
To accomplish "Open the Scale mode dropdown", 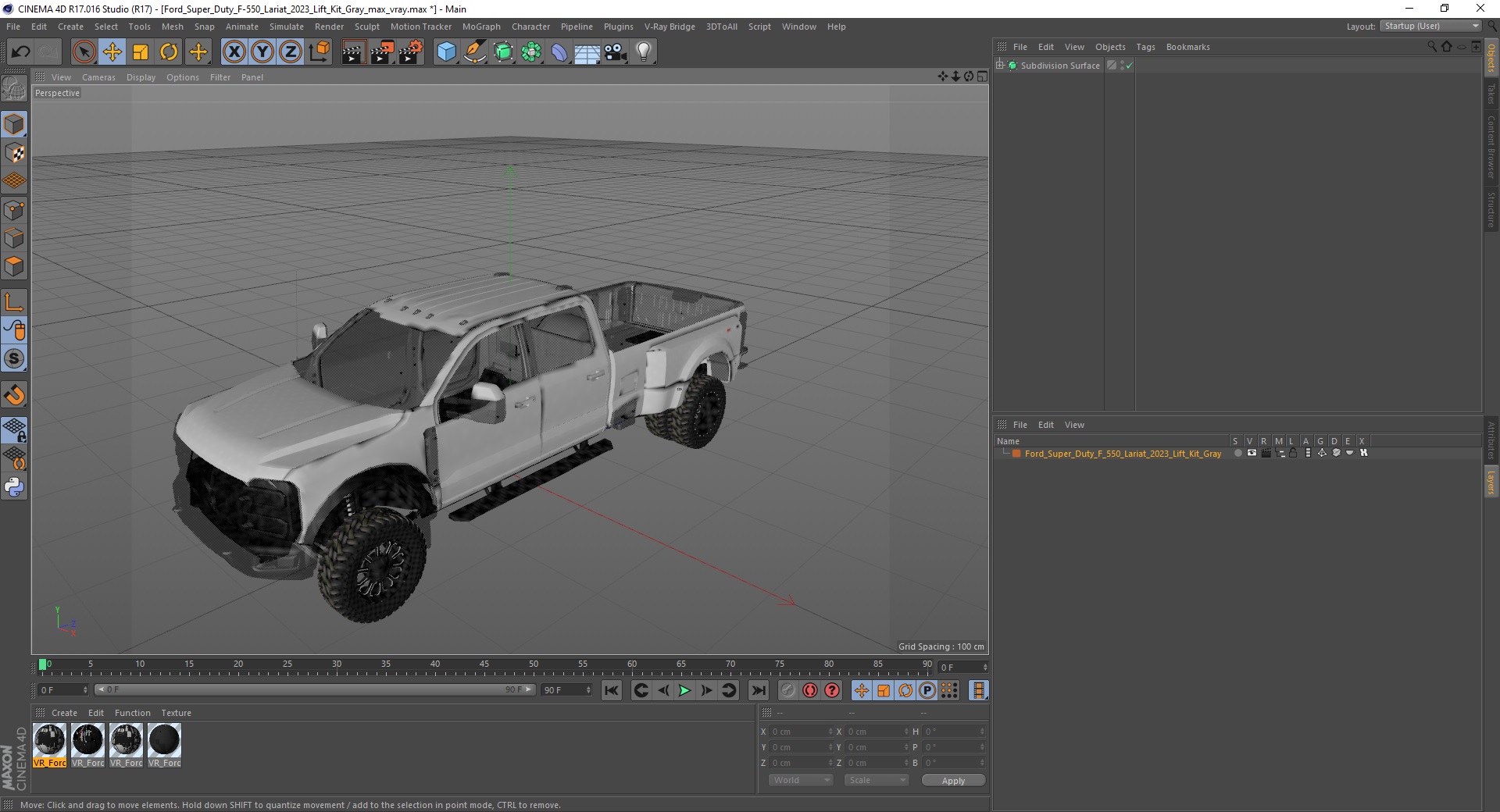I will pyautogui.click(x=877, y=780).
